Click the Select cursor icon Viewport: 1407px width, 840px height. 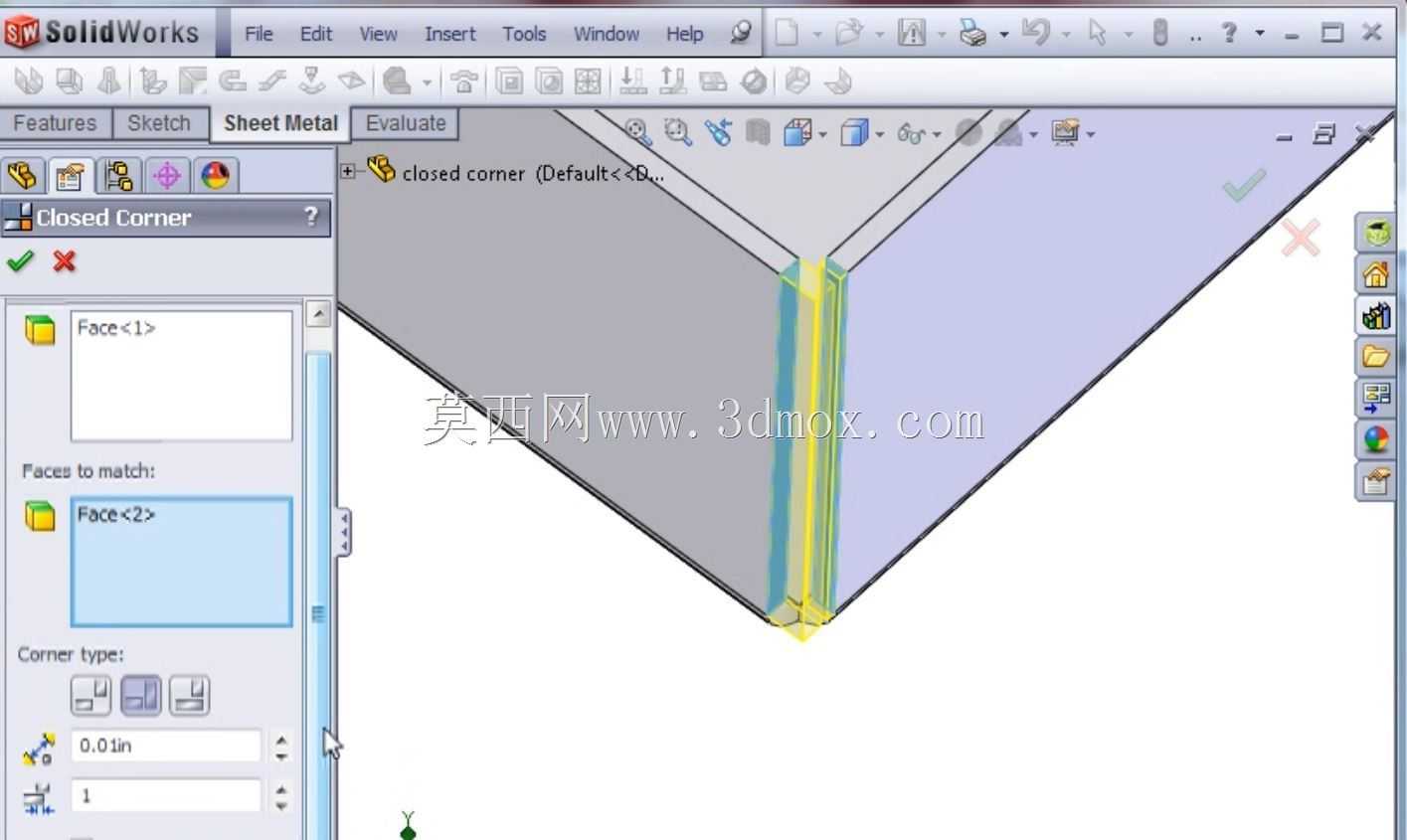[1098, 33]
